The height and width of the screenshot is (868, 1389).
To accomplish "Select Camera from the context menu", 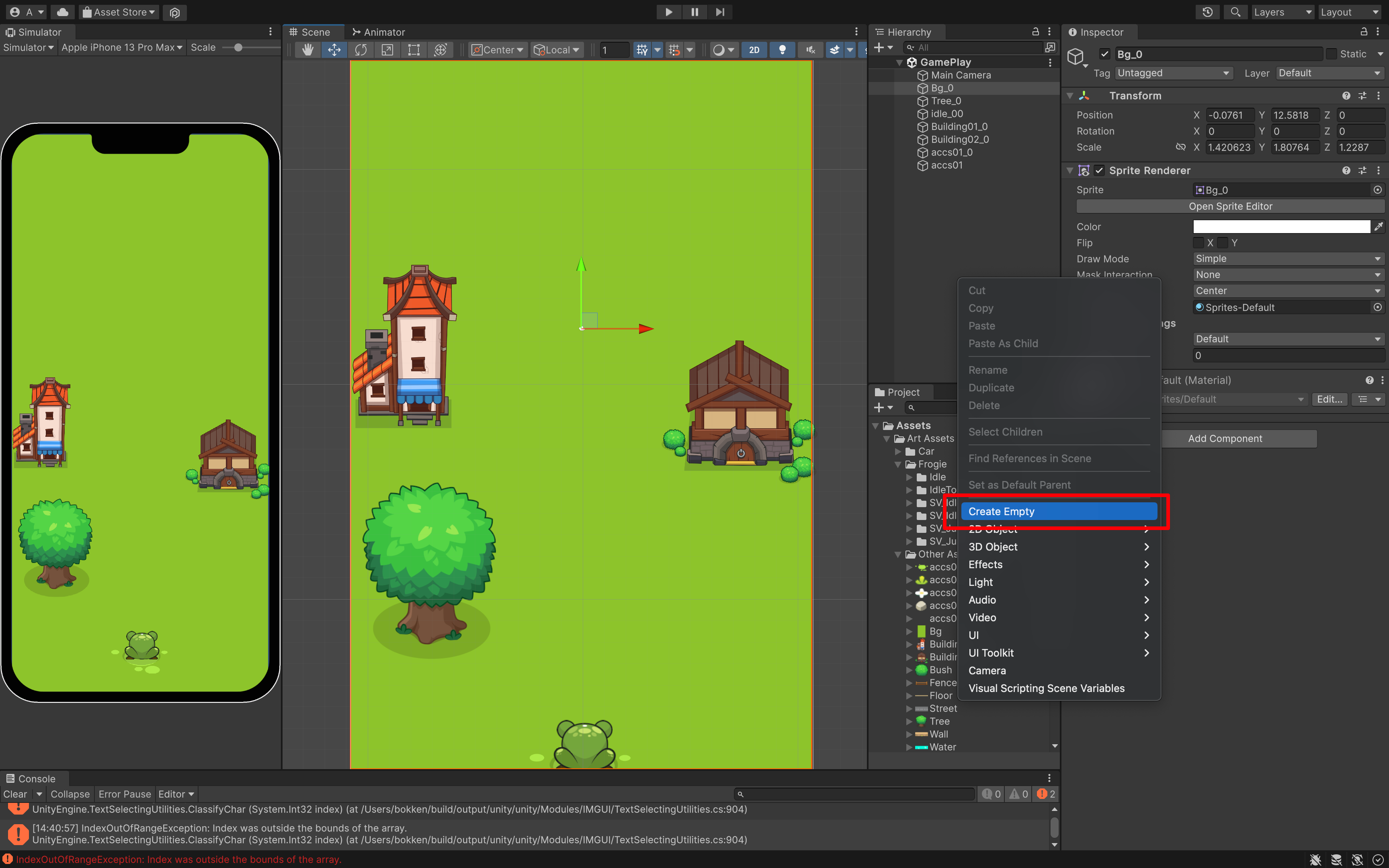I will (1059, 671).
